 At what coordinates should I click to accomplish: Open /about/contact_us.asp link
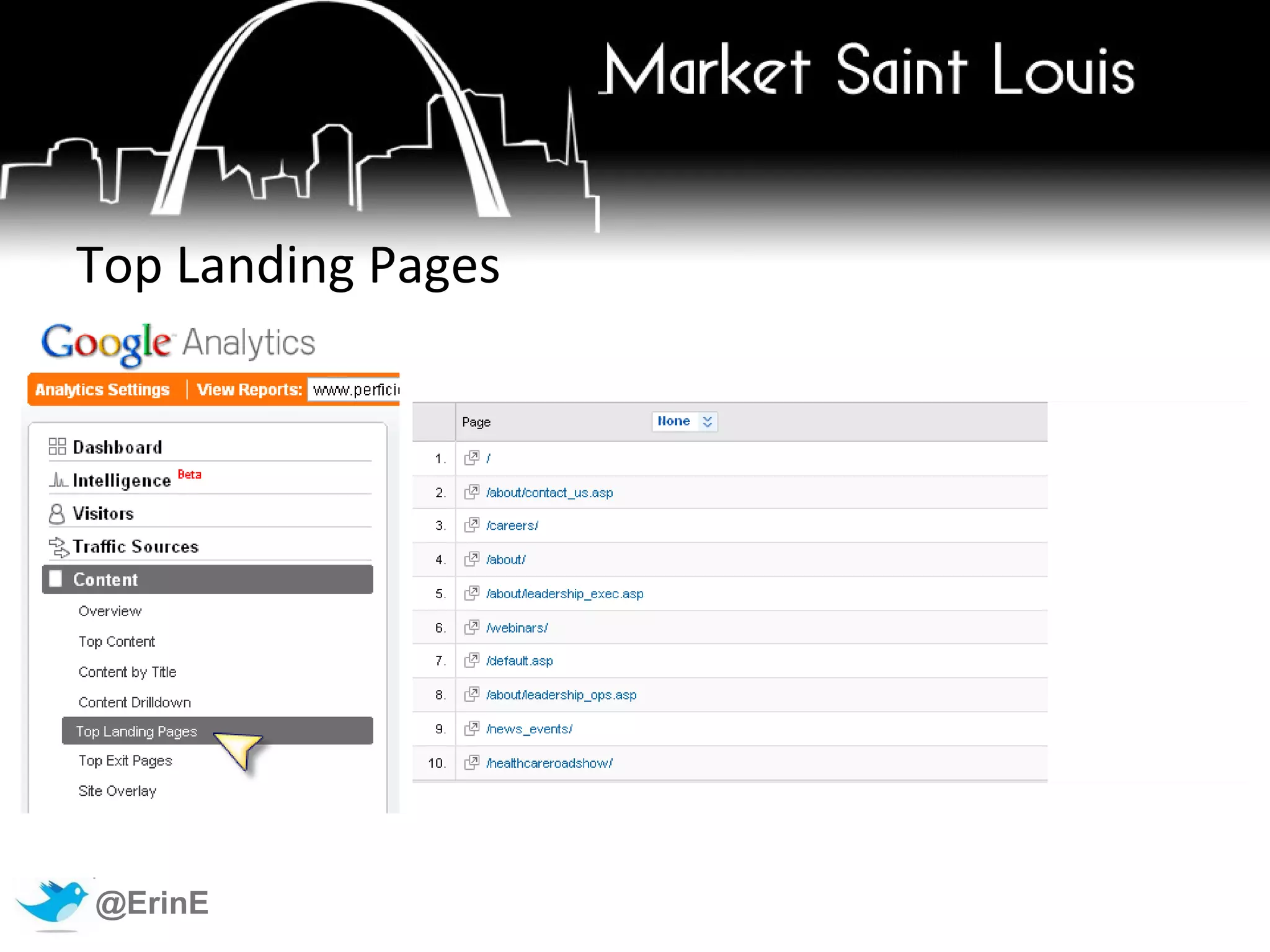(x=549, y=492)
